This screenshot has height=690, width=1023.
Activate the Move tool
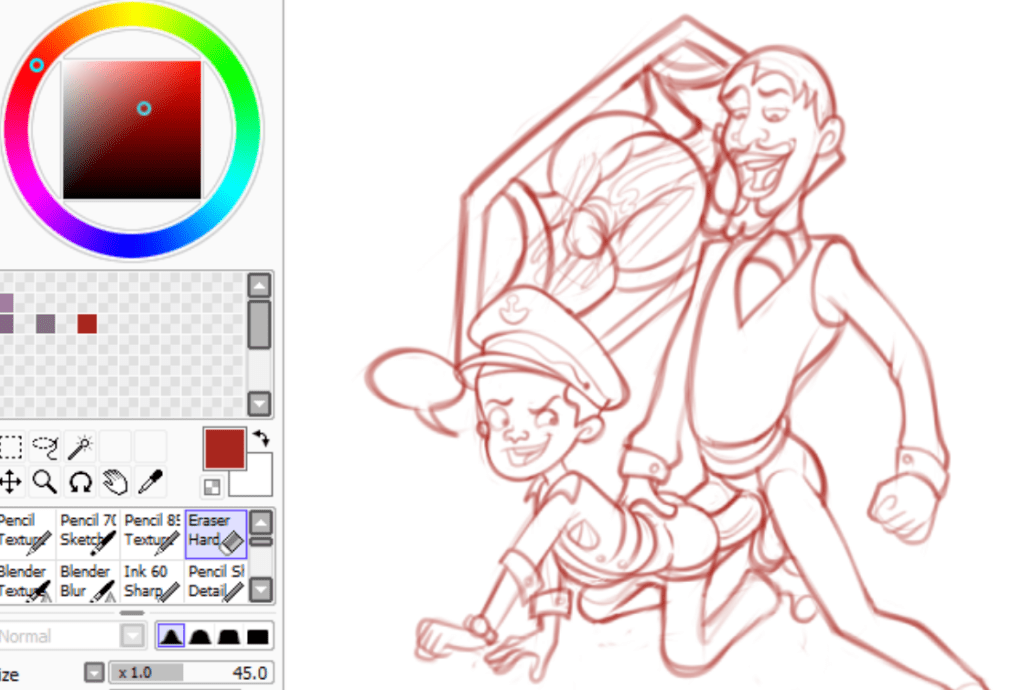pos(10,482)
